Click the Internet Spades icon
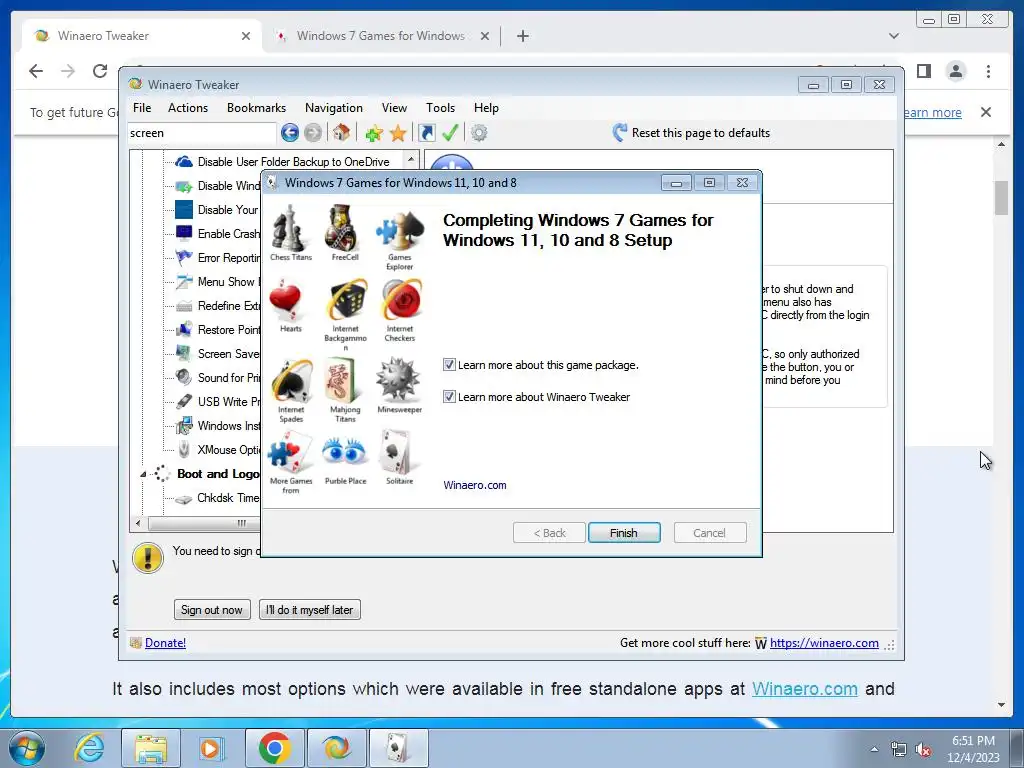The height and width of the screenshot is (768, 1024). (x=291, y=381)
